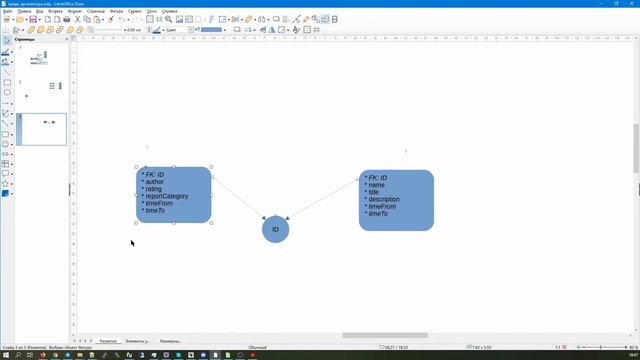Viewport: 640px width, 360px height.
Task: Close the Страницы pages panel
Action: 67,39
